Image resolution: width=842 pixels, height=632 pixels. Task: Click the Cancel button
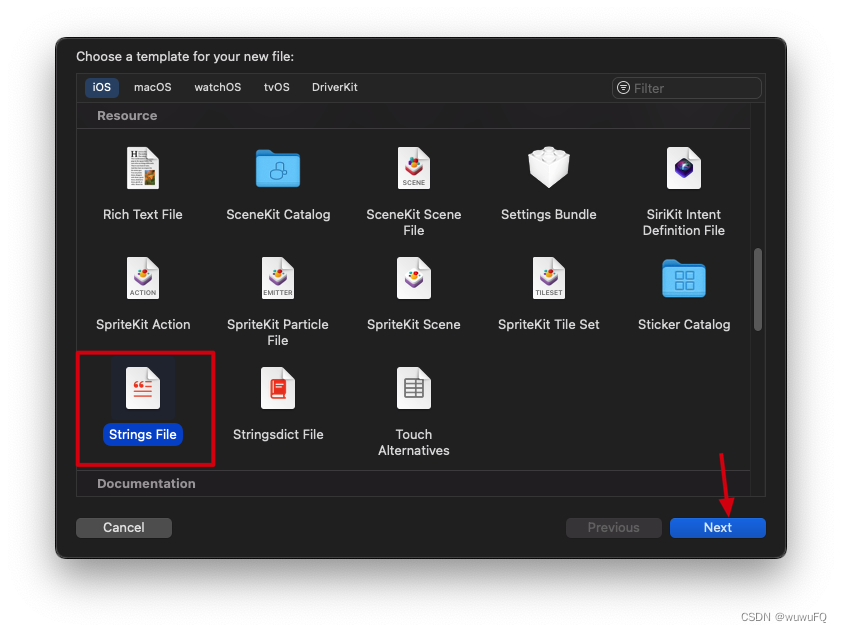[124, 527]
